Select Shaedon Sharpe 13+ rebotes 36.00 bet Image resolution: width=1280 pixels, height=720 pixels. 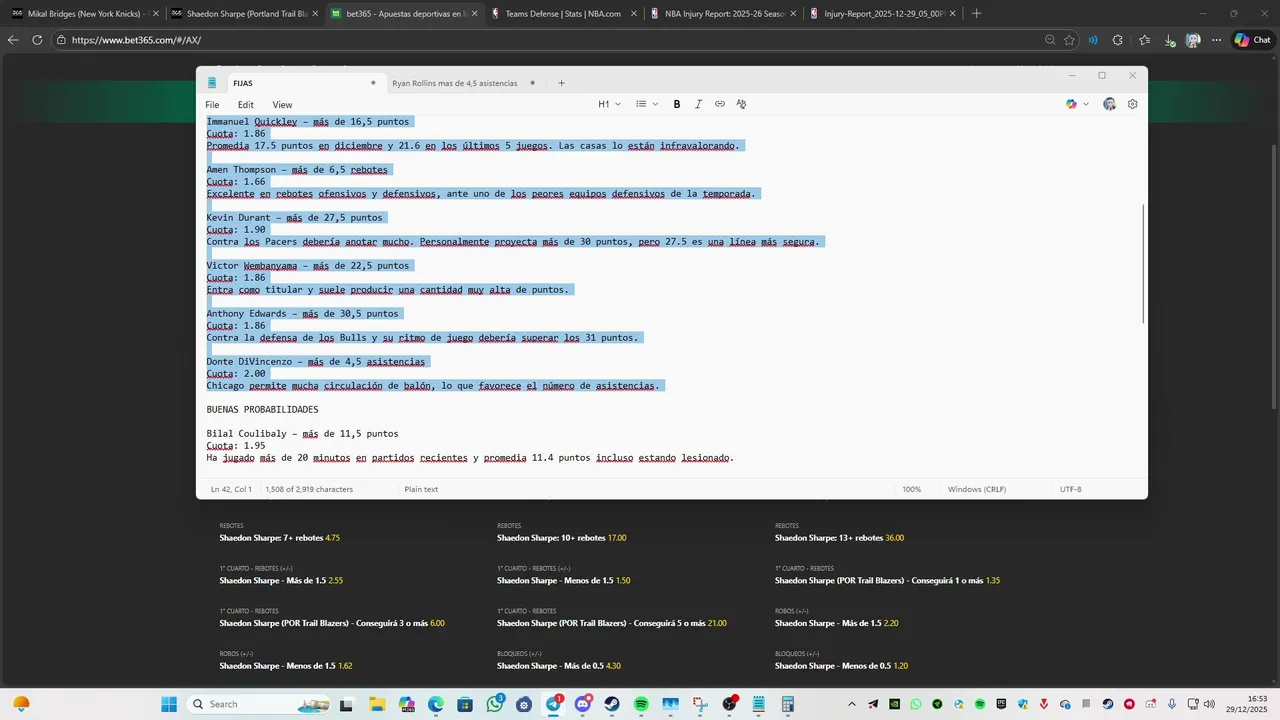pos(840,538)
